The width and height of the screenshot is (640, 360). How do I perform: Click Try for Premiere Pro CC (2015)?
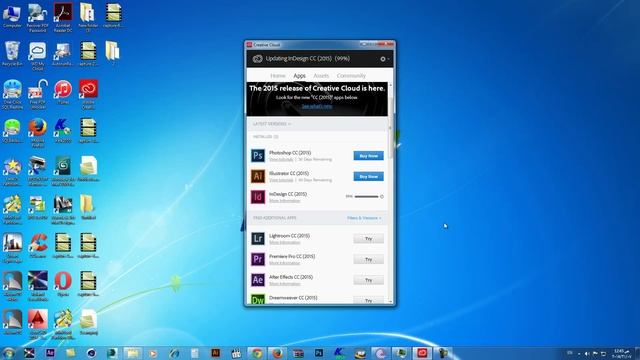tap(368, 260)
